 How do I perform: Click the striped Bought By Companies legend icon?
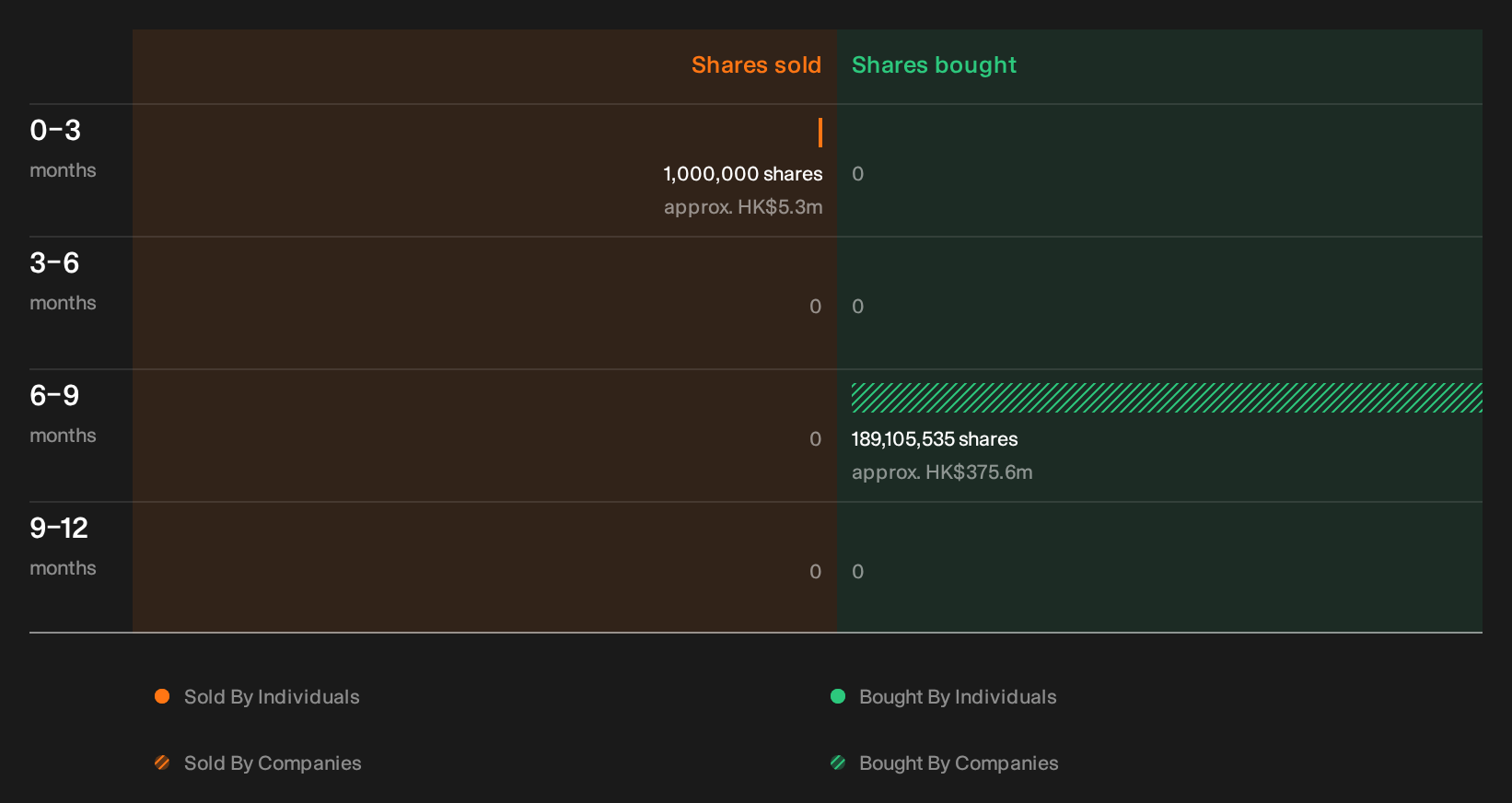(838, 762)
